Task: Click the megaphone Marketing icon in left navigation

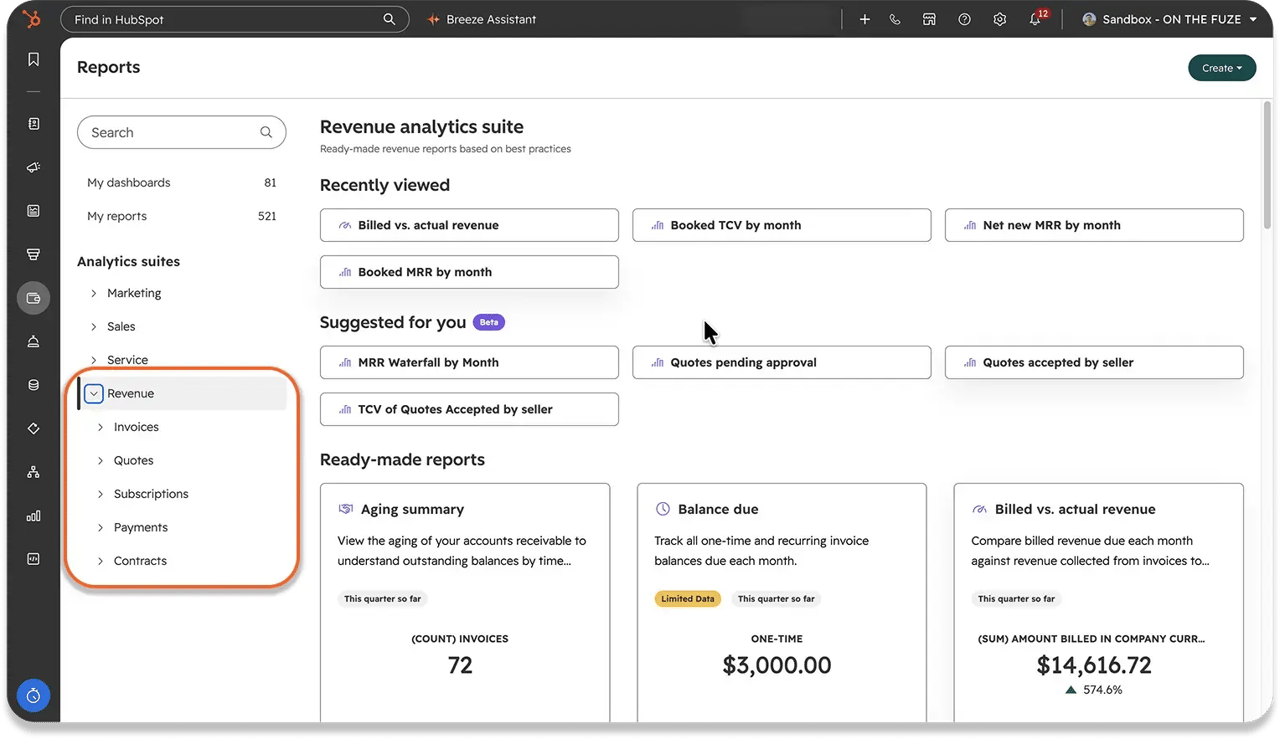Action: 33,168
